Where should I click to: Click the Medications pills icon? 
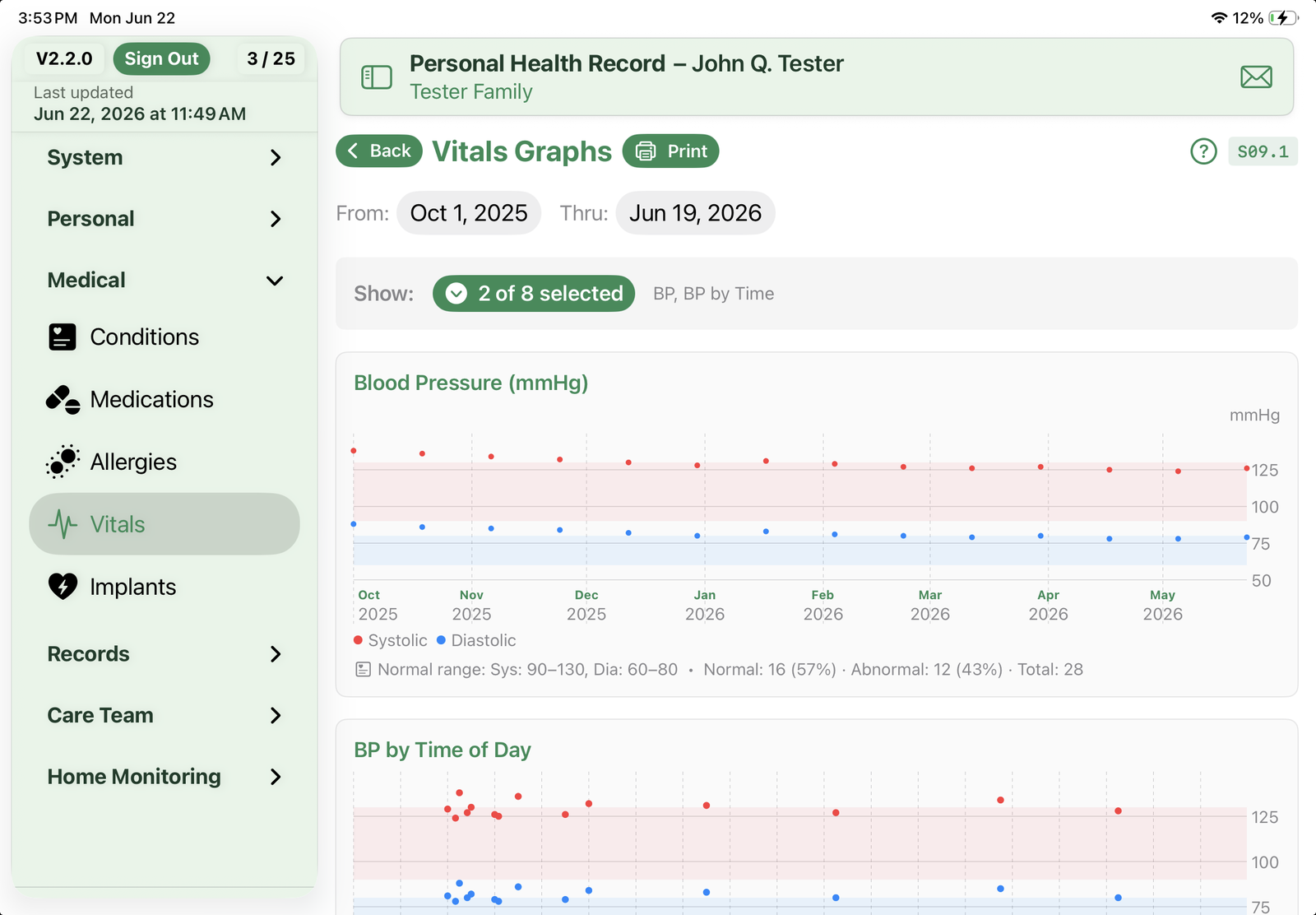[63, 400]
